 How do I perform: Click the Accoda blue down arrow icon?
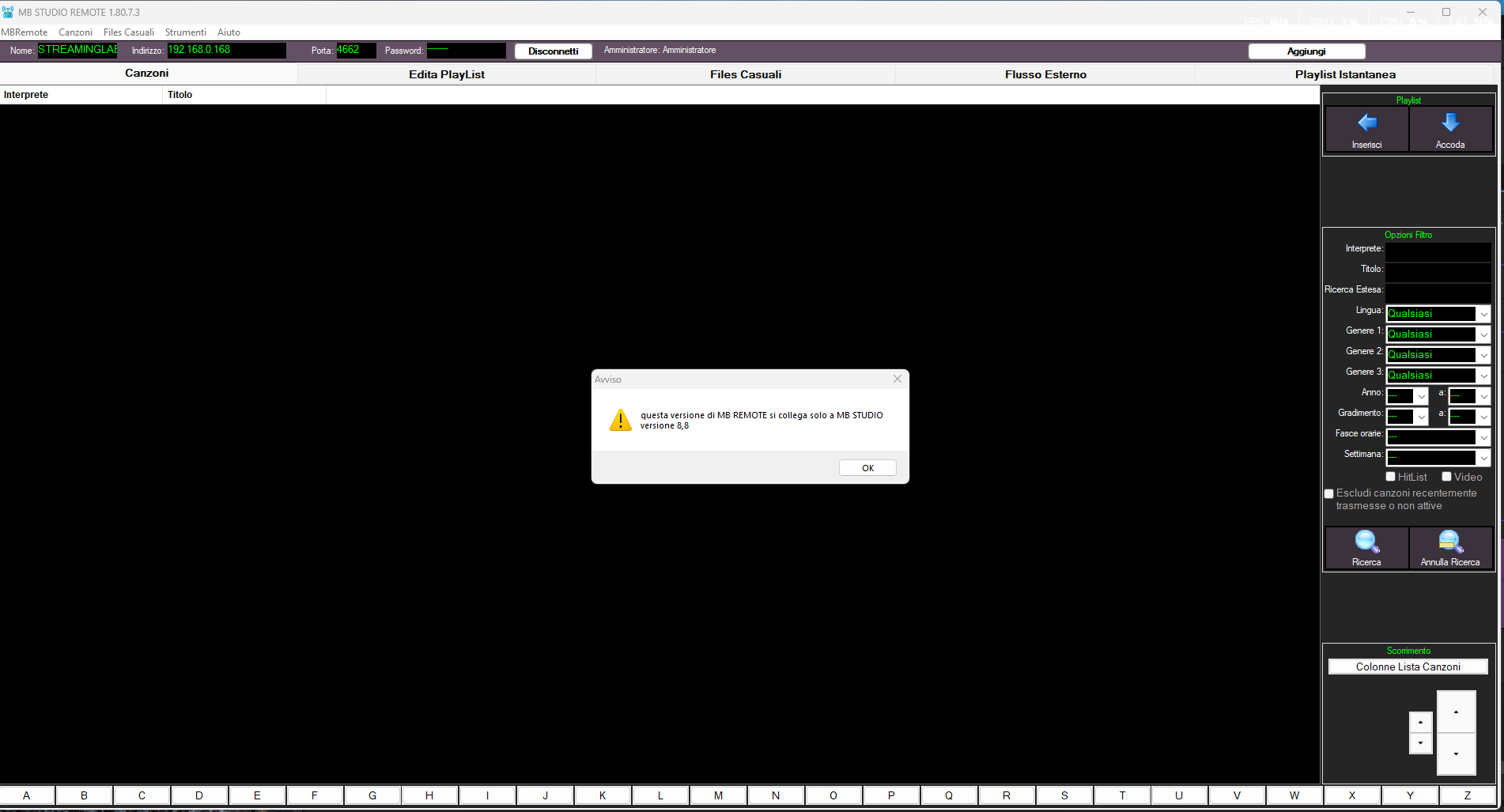[1450, 123]
